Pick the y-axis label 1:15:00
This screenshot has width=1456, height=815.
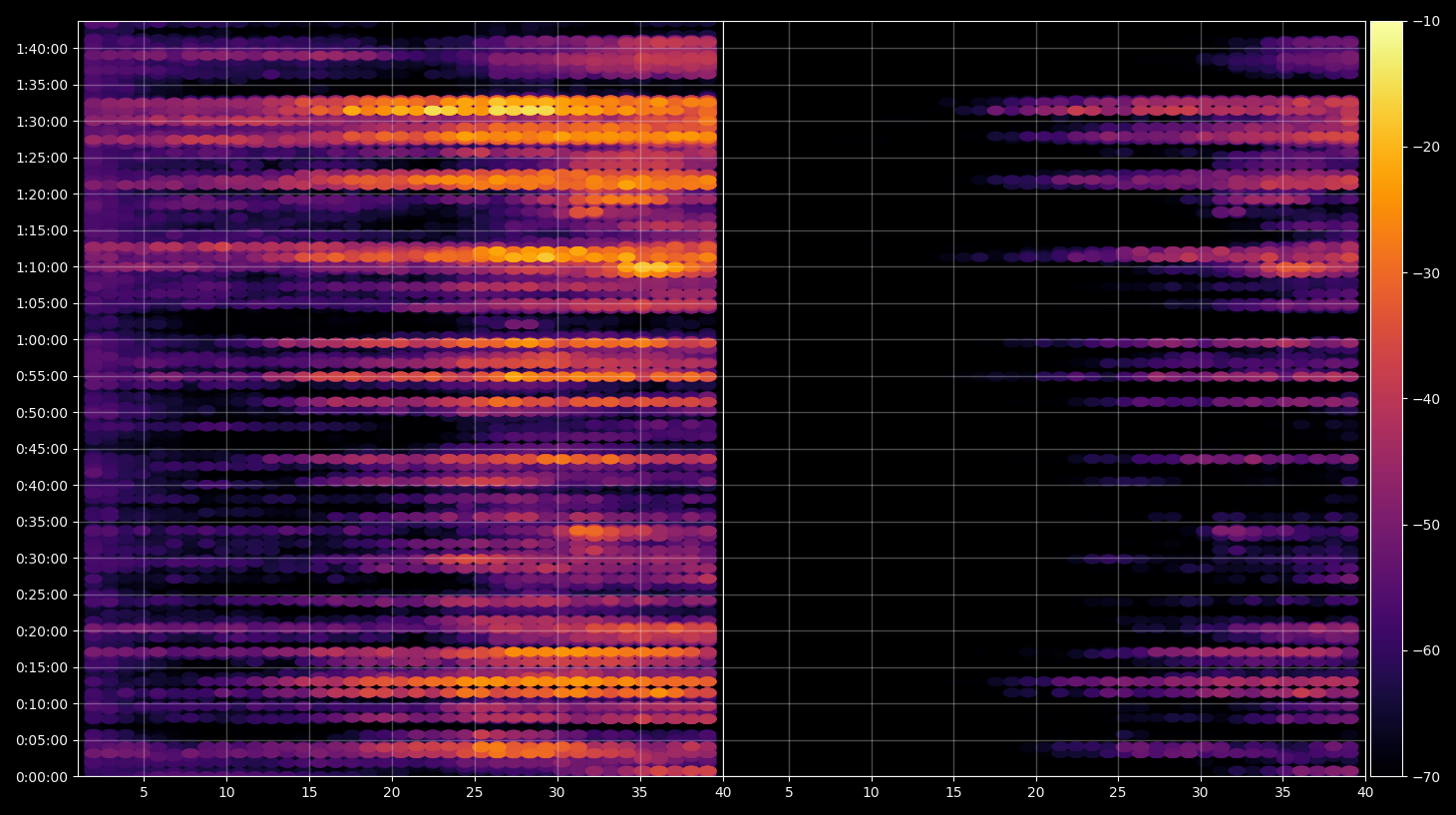[42, 230]
